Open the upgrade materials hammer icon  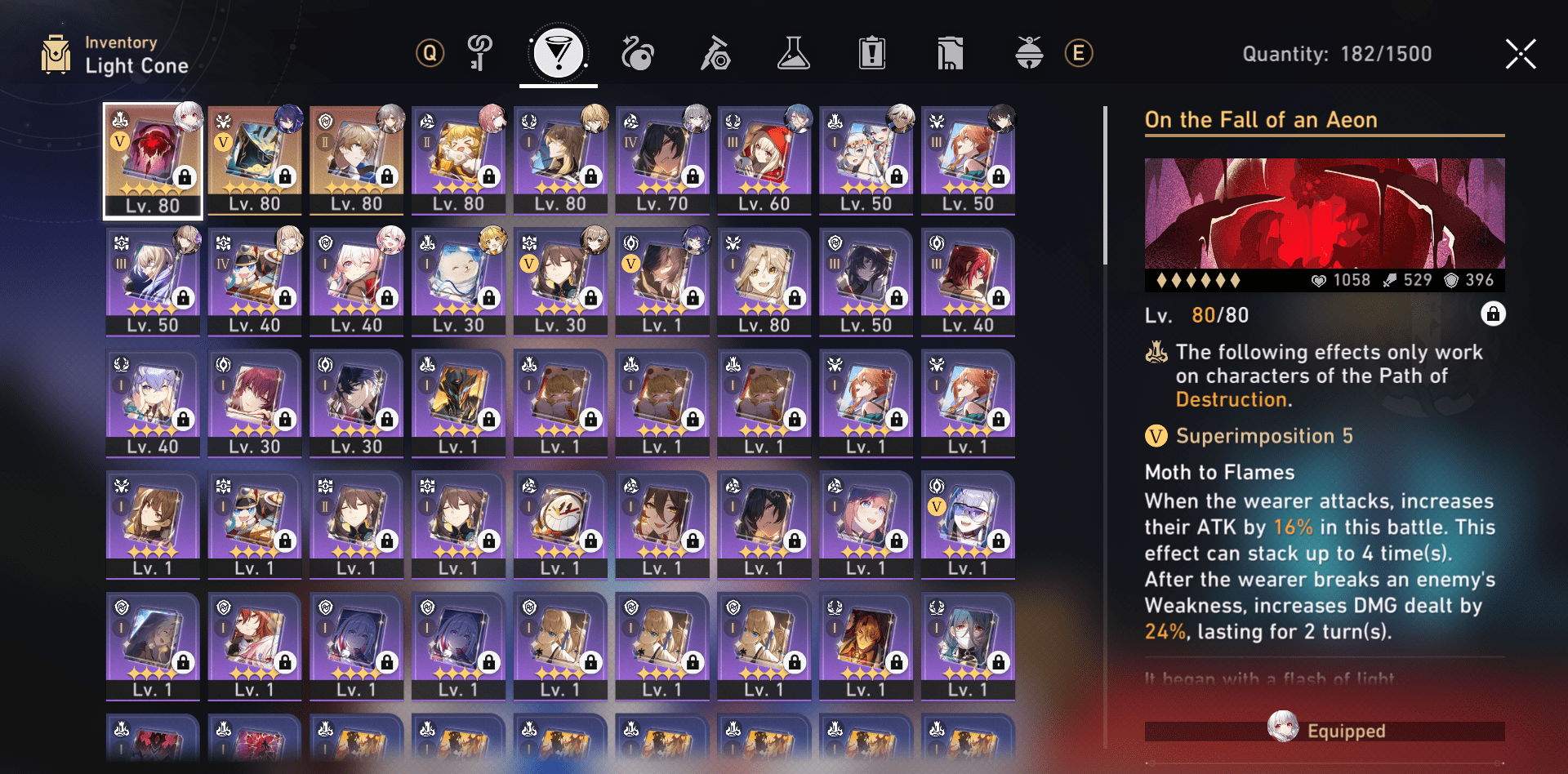point(715,54)
